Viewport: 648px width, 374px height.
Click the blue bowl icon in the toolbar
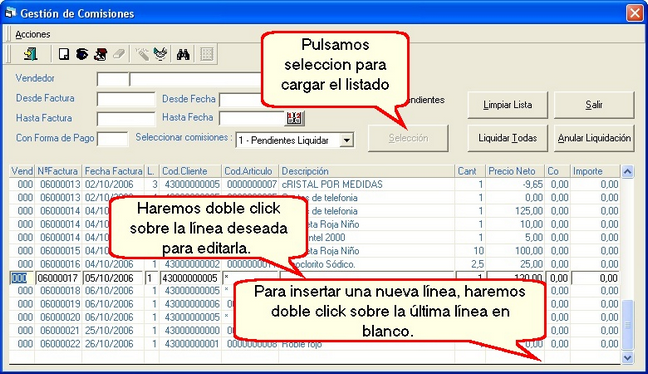coord(160,54)
